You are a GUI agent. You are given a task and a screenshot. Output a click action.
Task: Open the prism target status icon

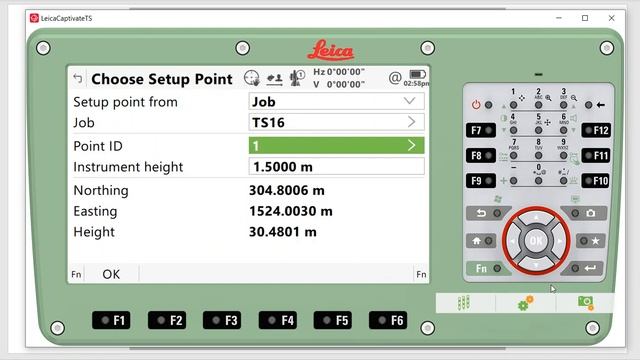274,78
